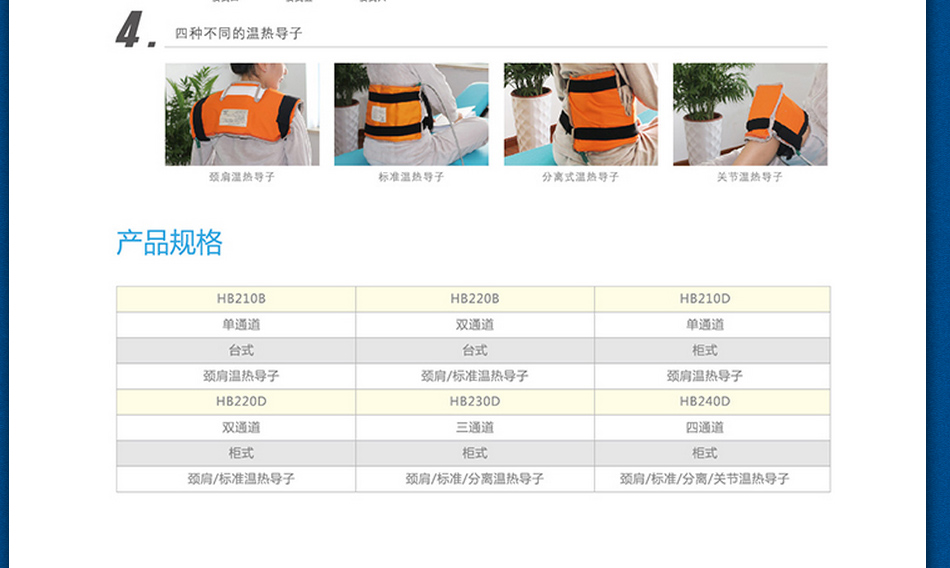Screen dimensions: 950x568
Task: Select the split-type heating pad photo
Action: 580,114
